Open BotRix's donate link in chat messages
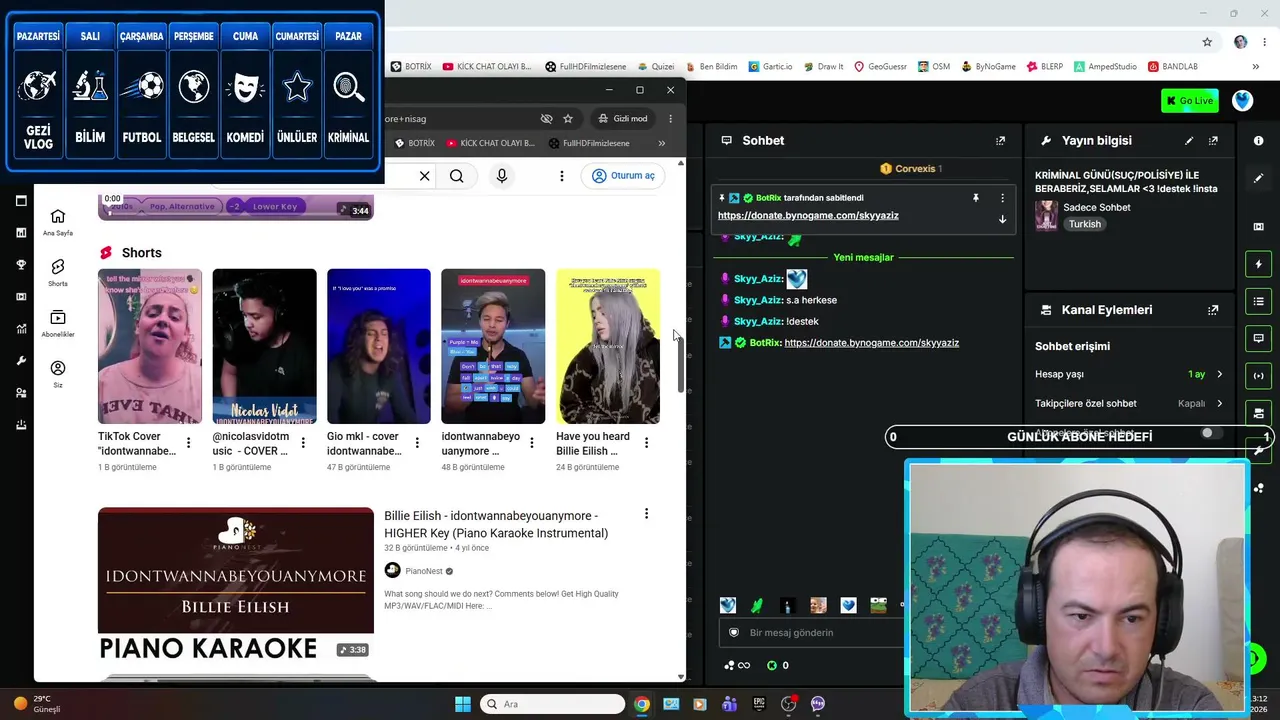The width and height of the screenshot is (1280, 720). tap(872, 343)
